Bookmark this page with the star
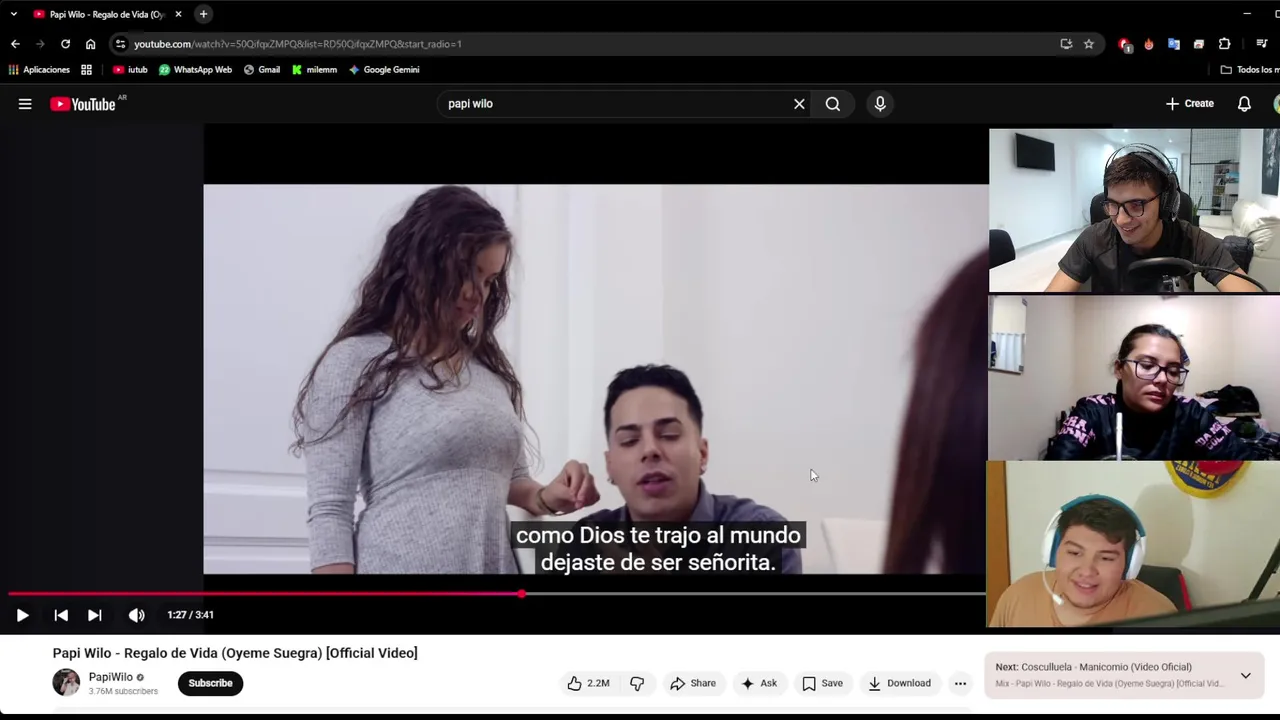Screen dimensions: 1280x720 (x=1089, y=44)
